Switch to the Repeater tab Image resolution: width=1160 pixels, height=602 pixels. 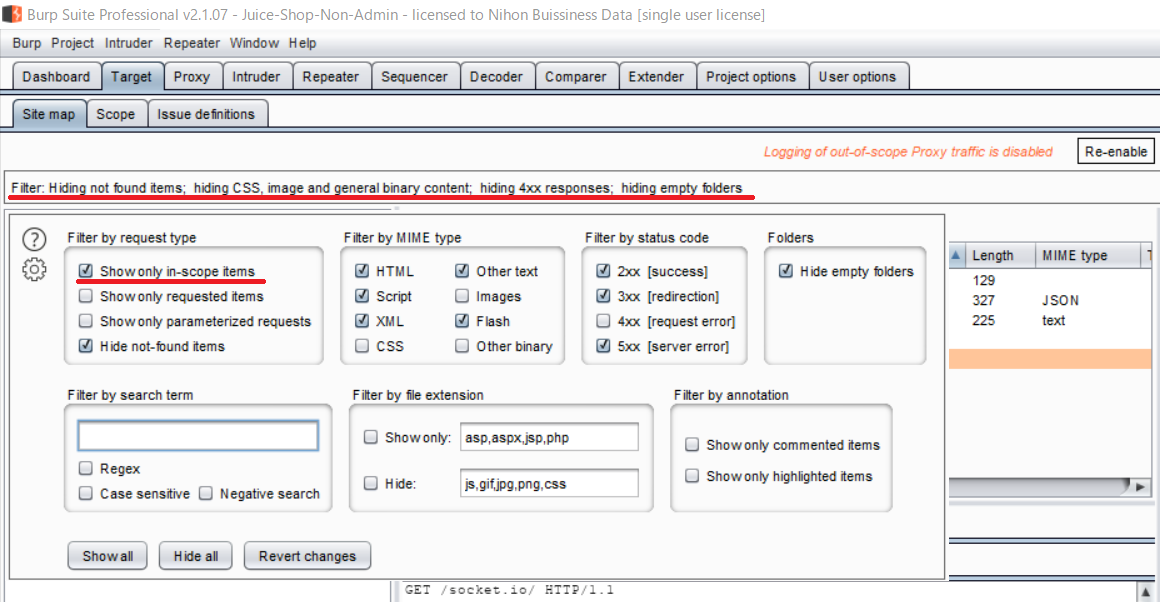pos(331,77)
